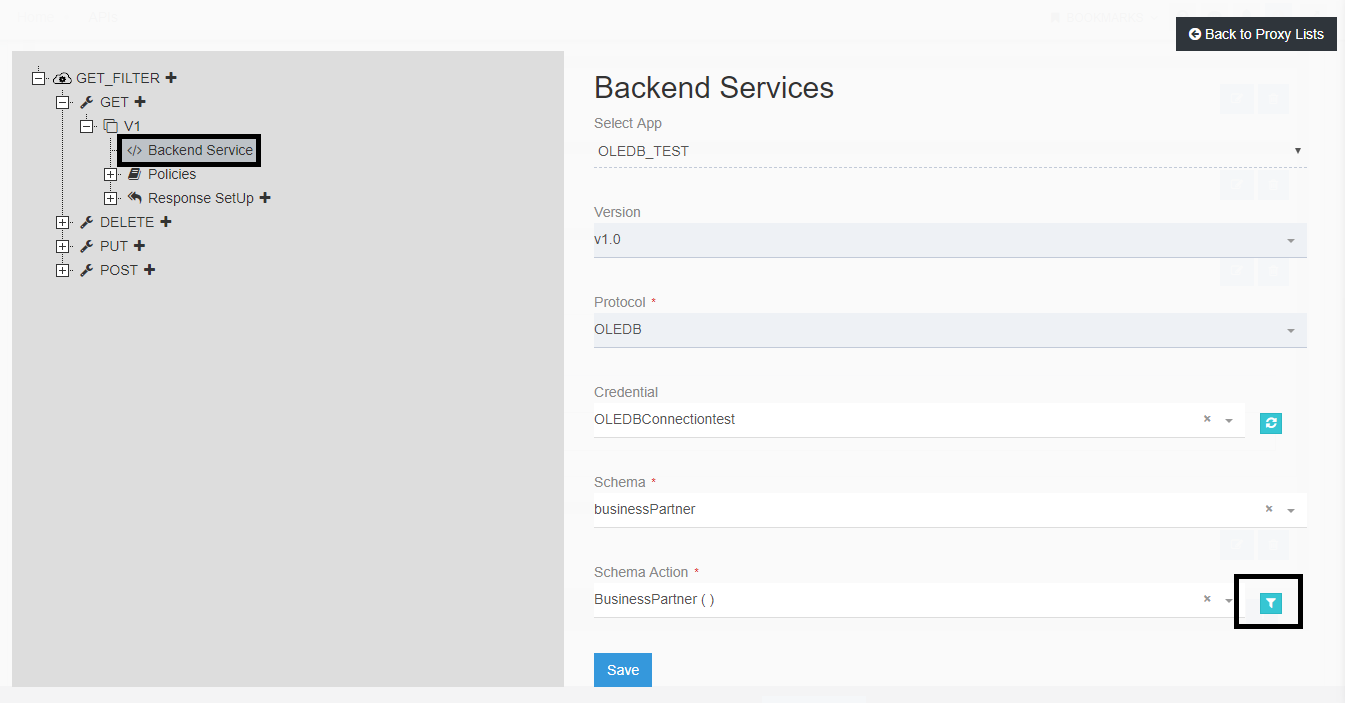Add item with plus next to GET
The width and height of the screenshot is (1345, 703).
[x=140, y=102]
